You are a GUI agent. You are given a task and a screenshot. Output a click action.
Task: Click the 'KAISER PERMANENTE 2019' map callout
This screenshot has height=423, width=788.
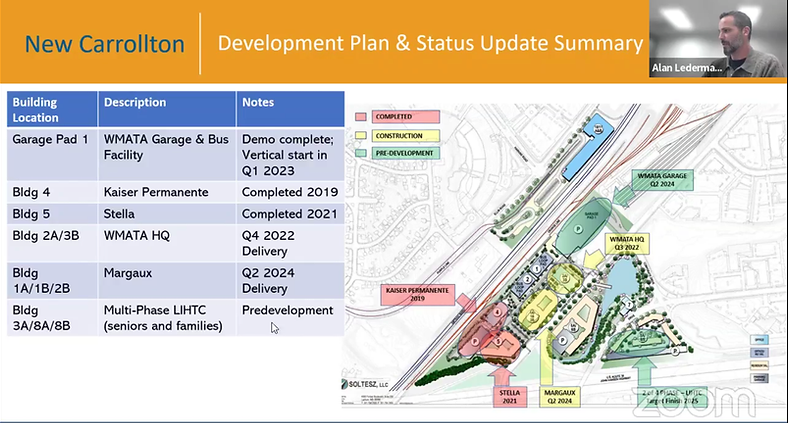click(417, 294)
